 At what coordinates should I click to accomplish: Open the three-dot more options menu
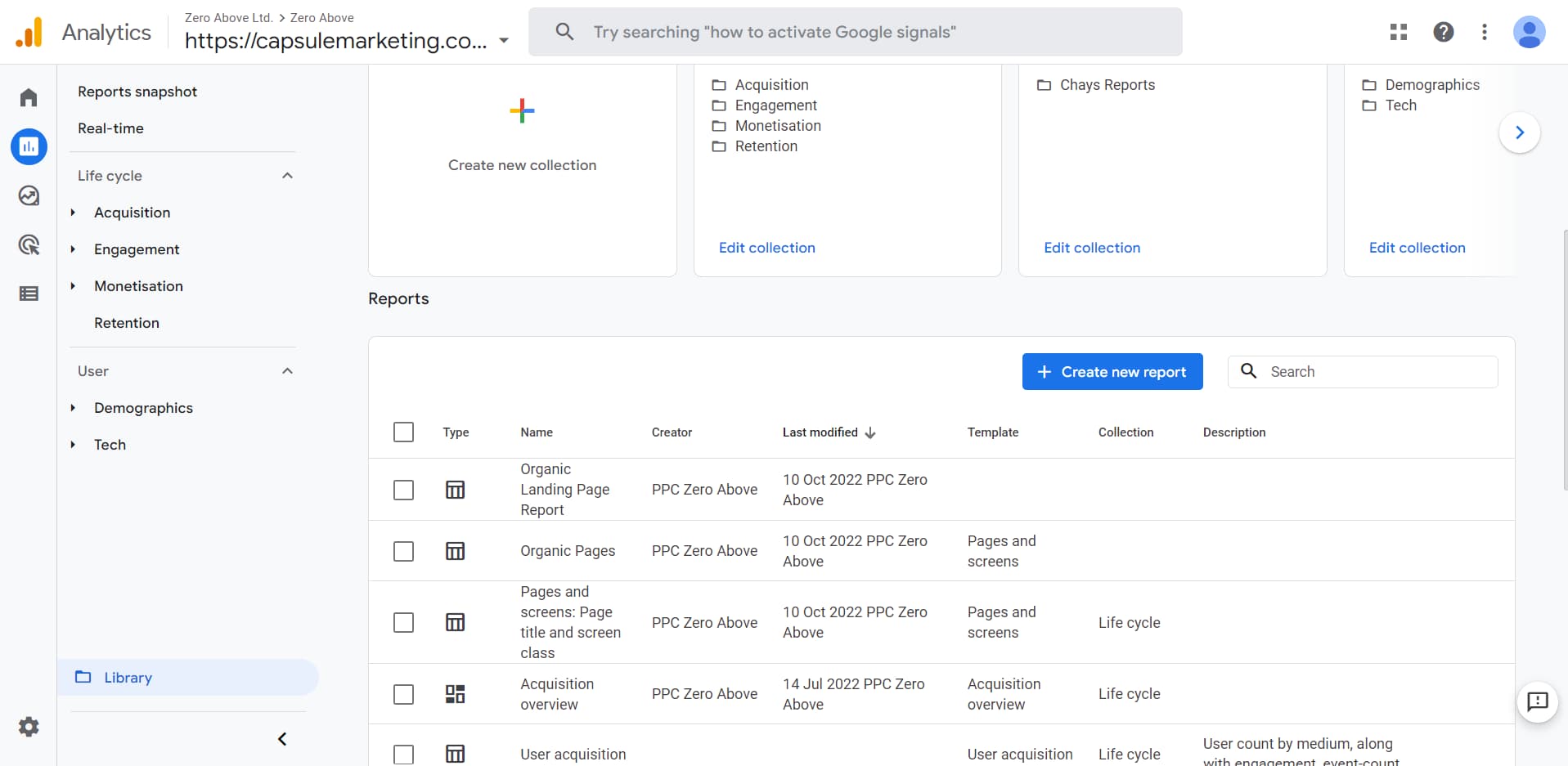coord(1485,32)
